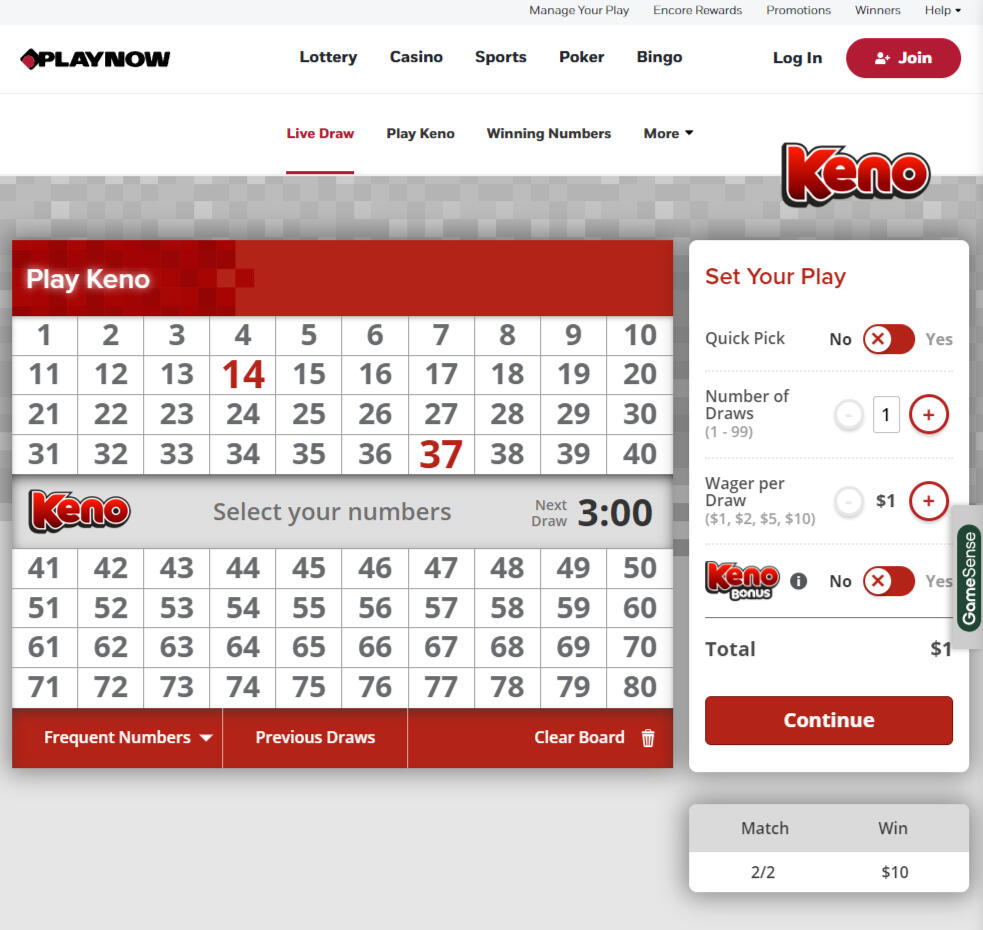Click the Number of Draws input field
Image resolution: width=983 pixels, height=930 pixels.
pyautogui.click(x=886, y=414)
